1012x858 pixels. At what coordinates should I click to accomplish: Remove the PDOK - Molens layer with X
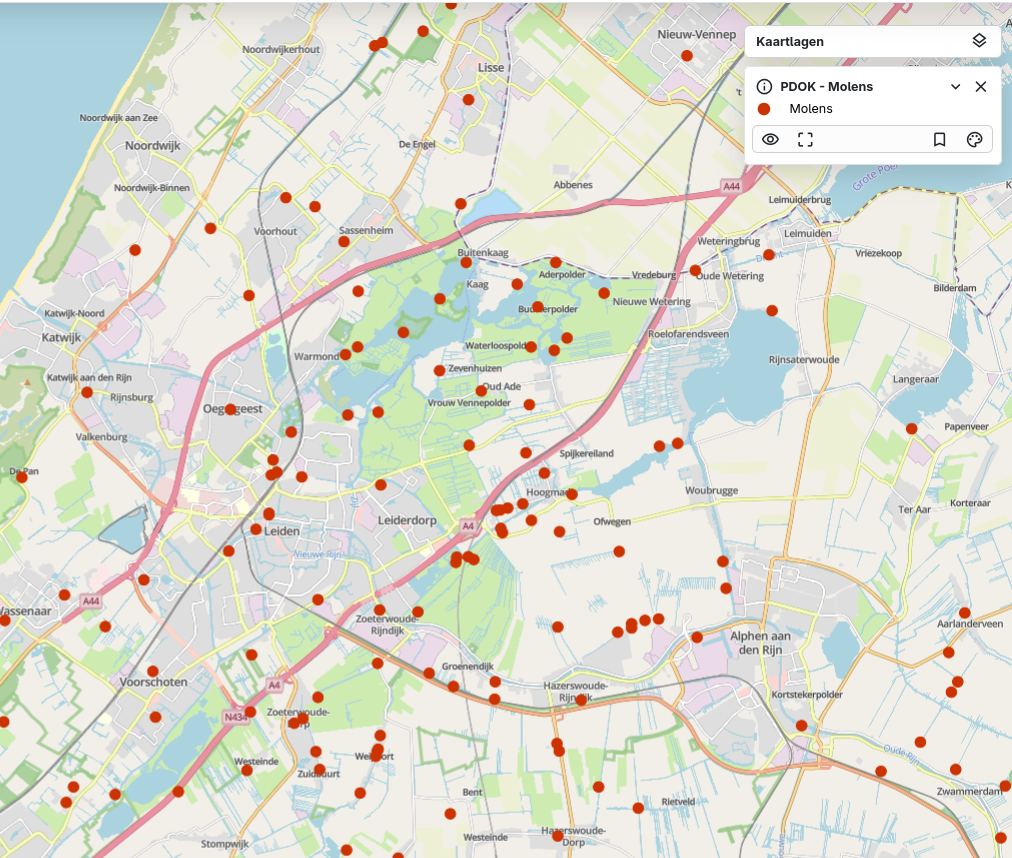(980, 87)
